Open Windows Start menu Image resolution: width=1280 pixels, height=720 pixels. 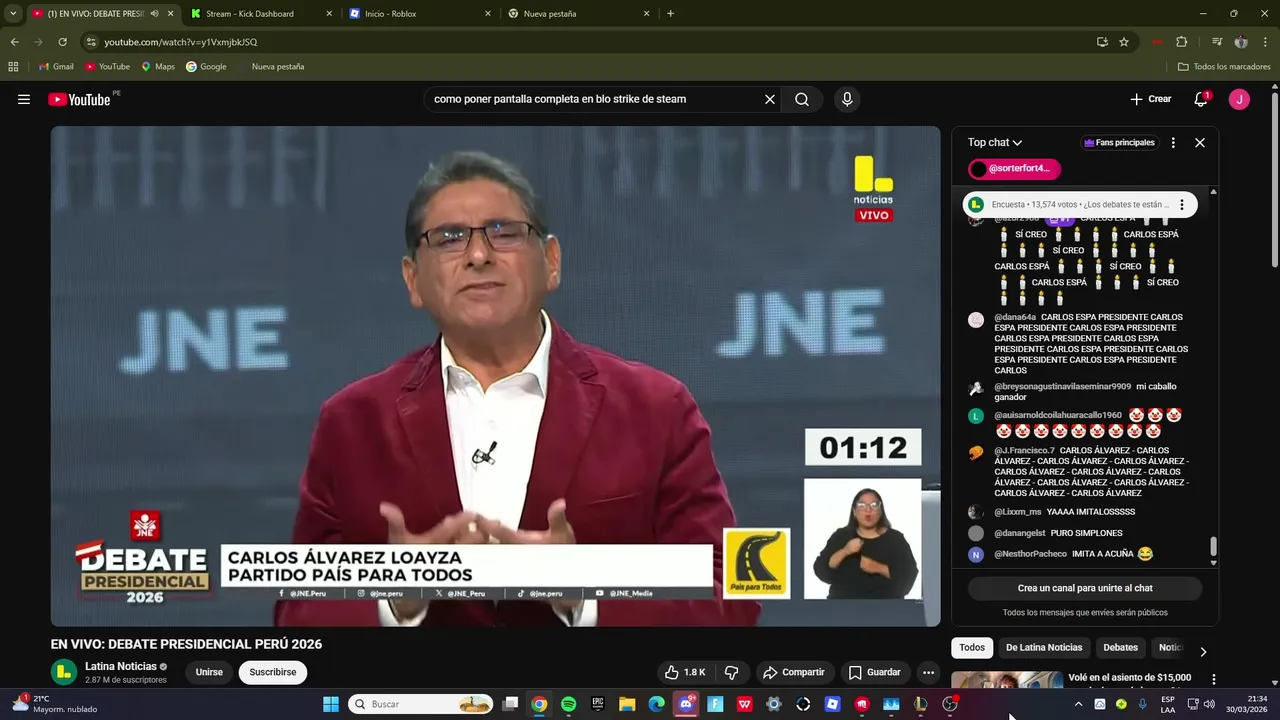[330, 704]
